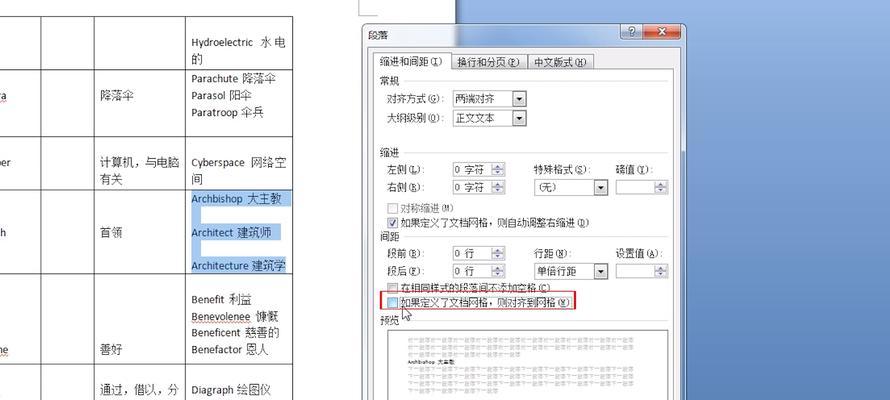
Task: Click the 'Benefactor 恩人' line
Action: pos(229,350)
